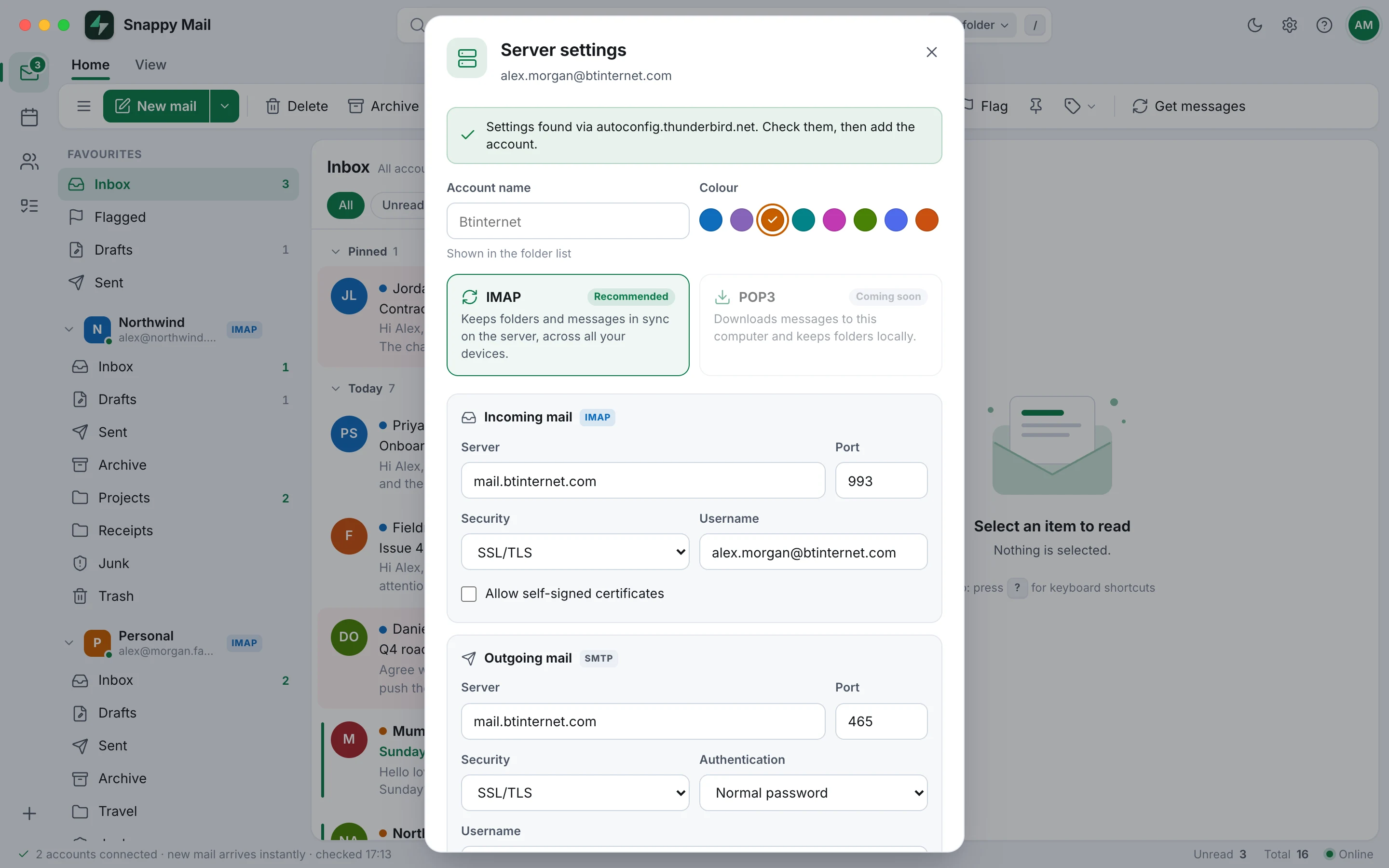Choose the purple account colour swatch
This screenshot has width=1389, height=868.
[x=742, y=220]
